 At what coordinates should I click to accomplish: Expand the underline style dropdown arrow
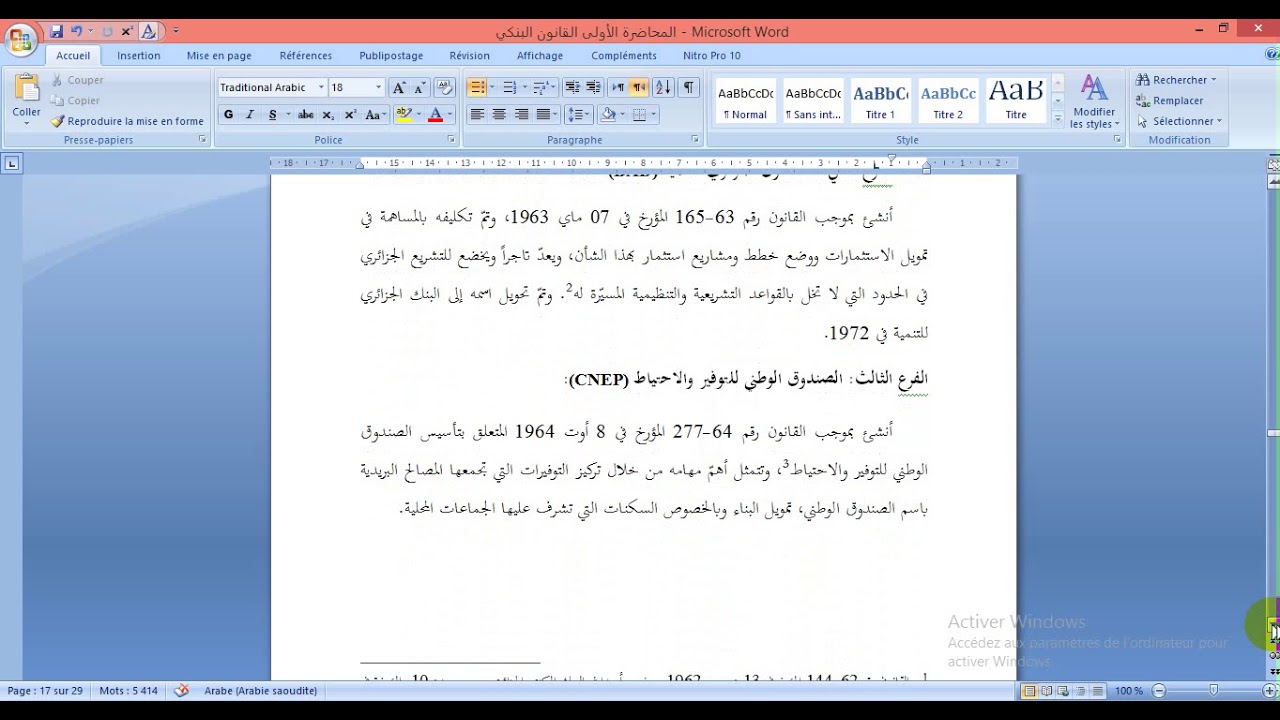288,115
